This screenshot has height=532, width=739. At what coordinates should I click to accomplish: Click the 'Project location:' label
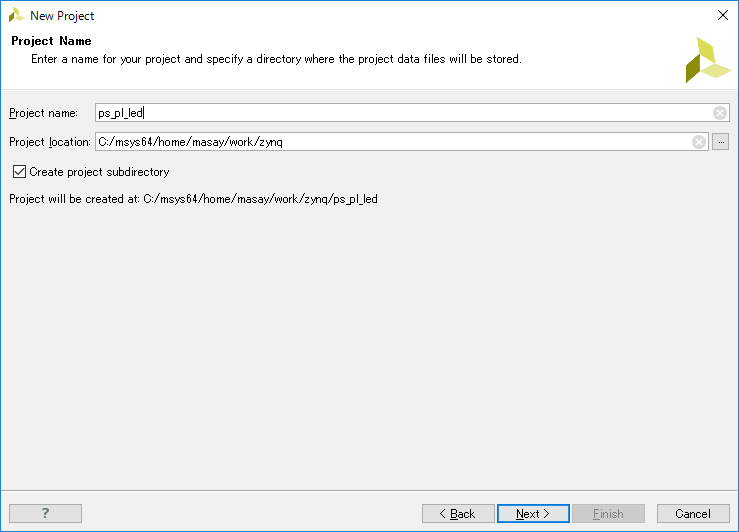[x=49, y=142]
